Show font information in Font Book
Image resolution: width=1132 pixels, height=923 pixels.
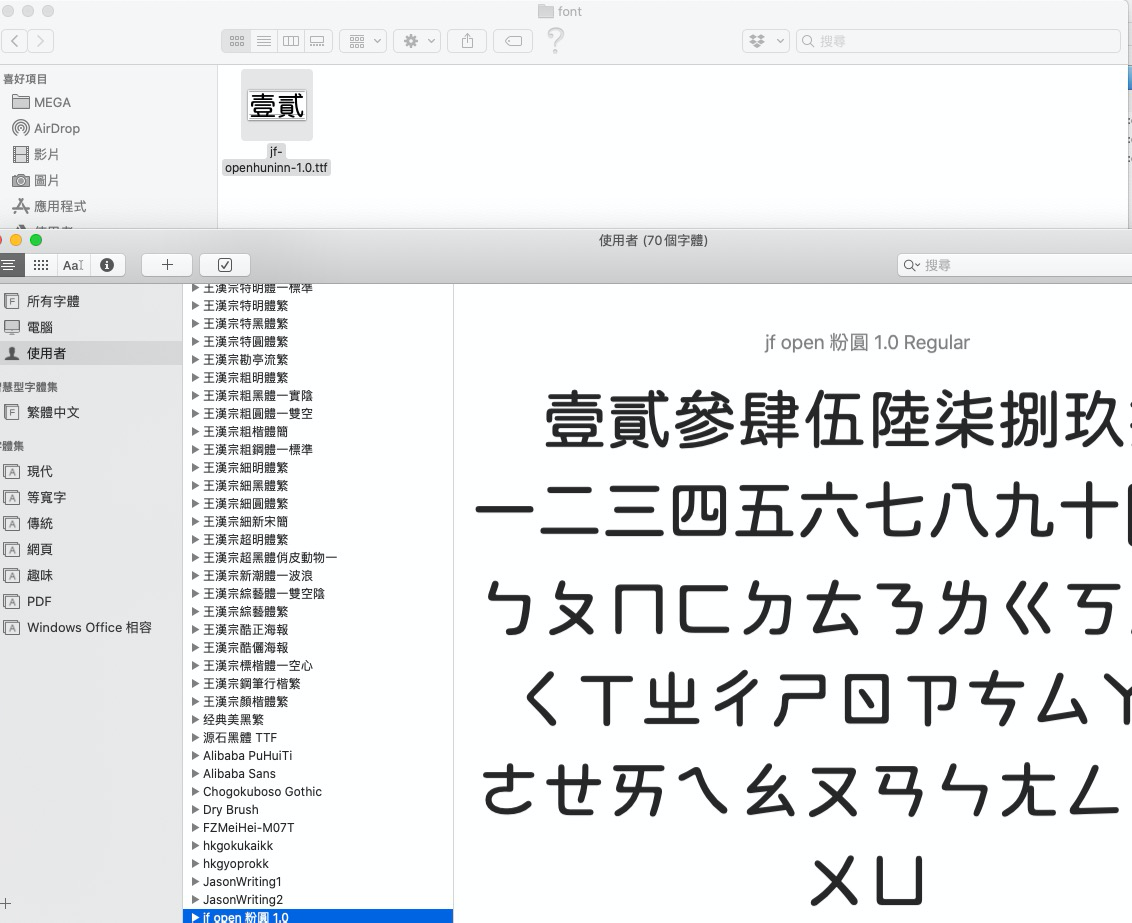pos(107,265)
